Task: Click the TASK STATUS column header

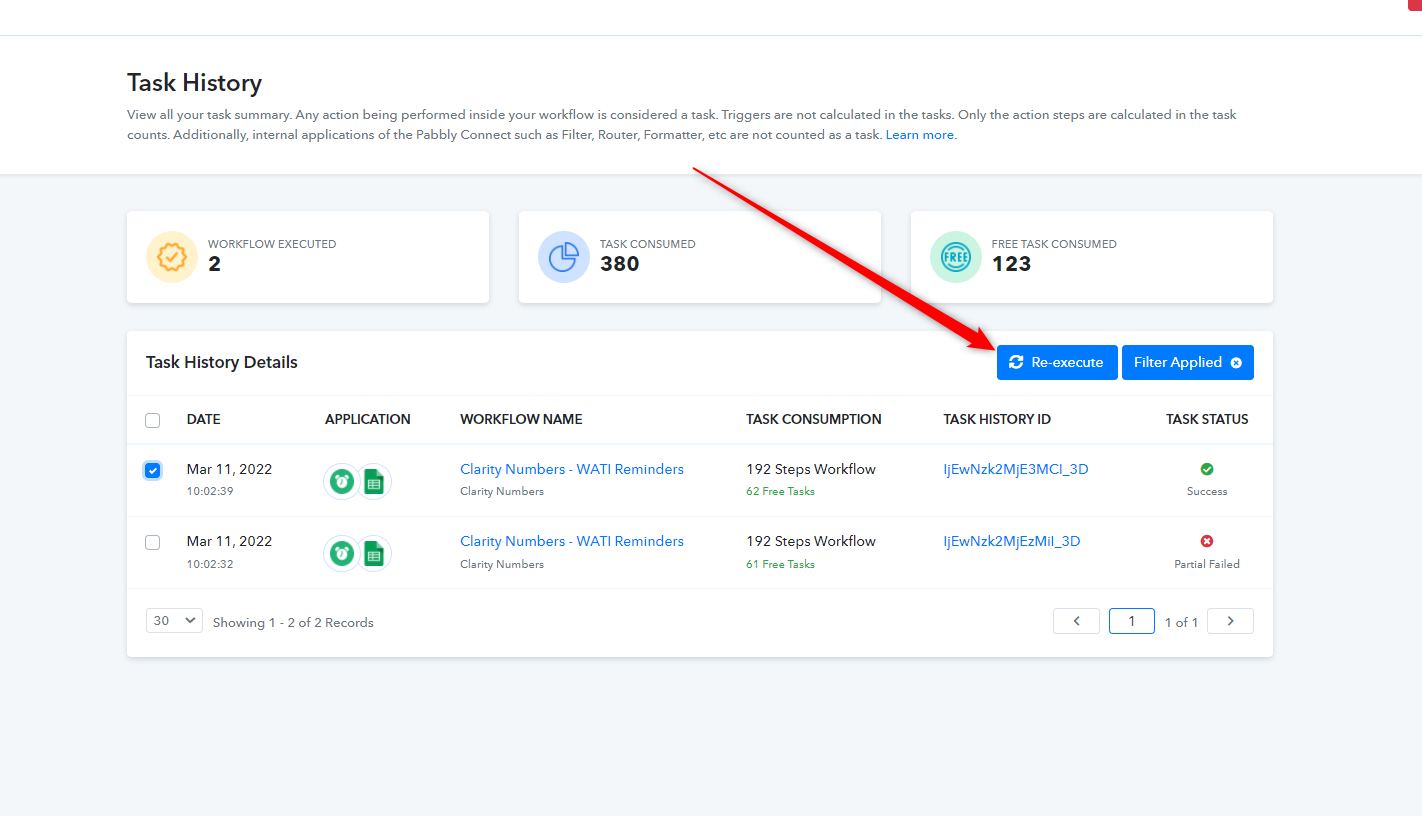Action: click(1207, 419)
